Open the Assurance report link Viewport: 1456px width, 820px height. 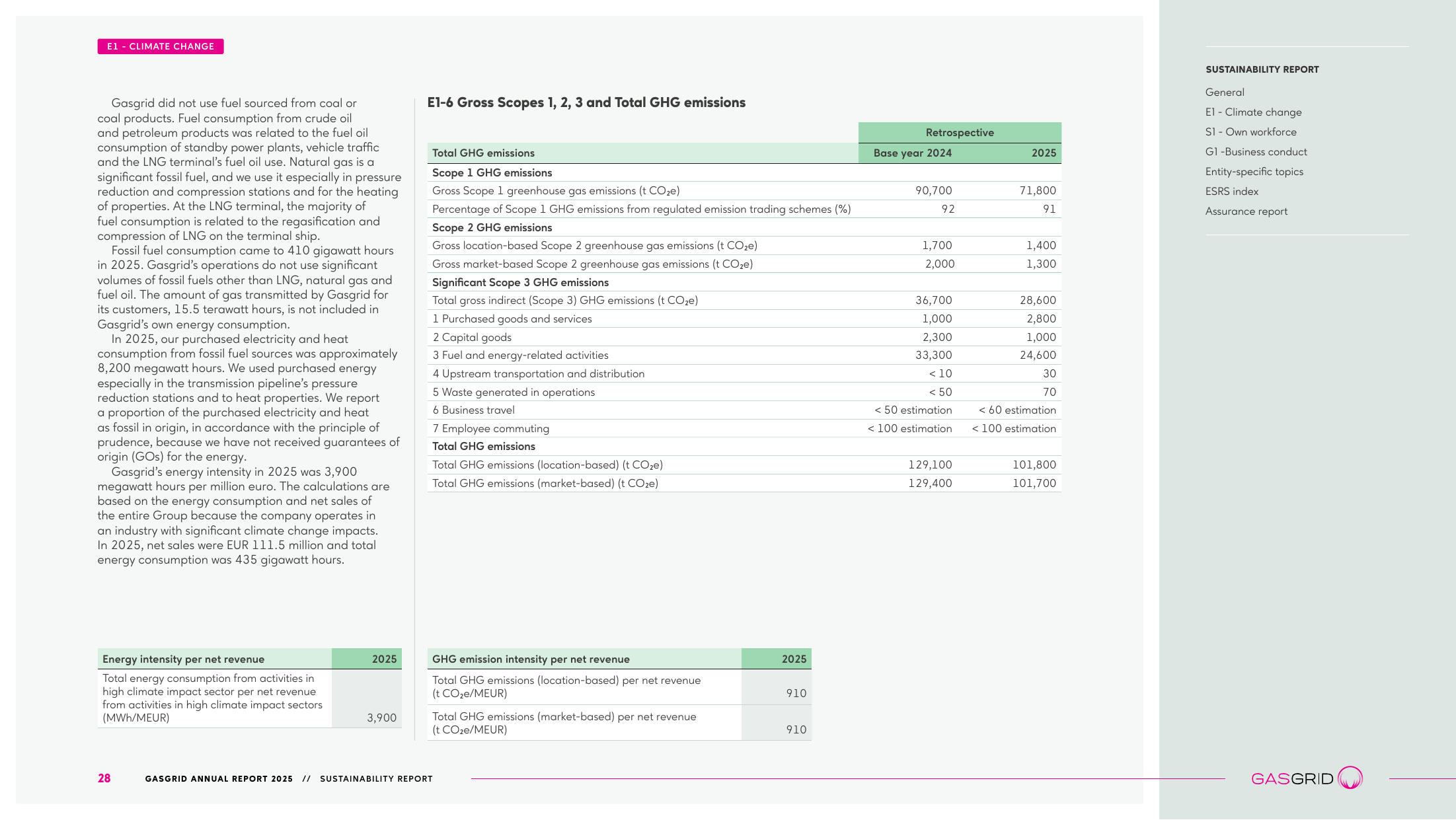pyautogui.click(x=1246, y=211)
